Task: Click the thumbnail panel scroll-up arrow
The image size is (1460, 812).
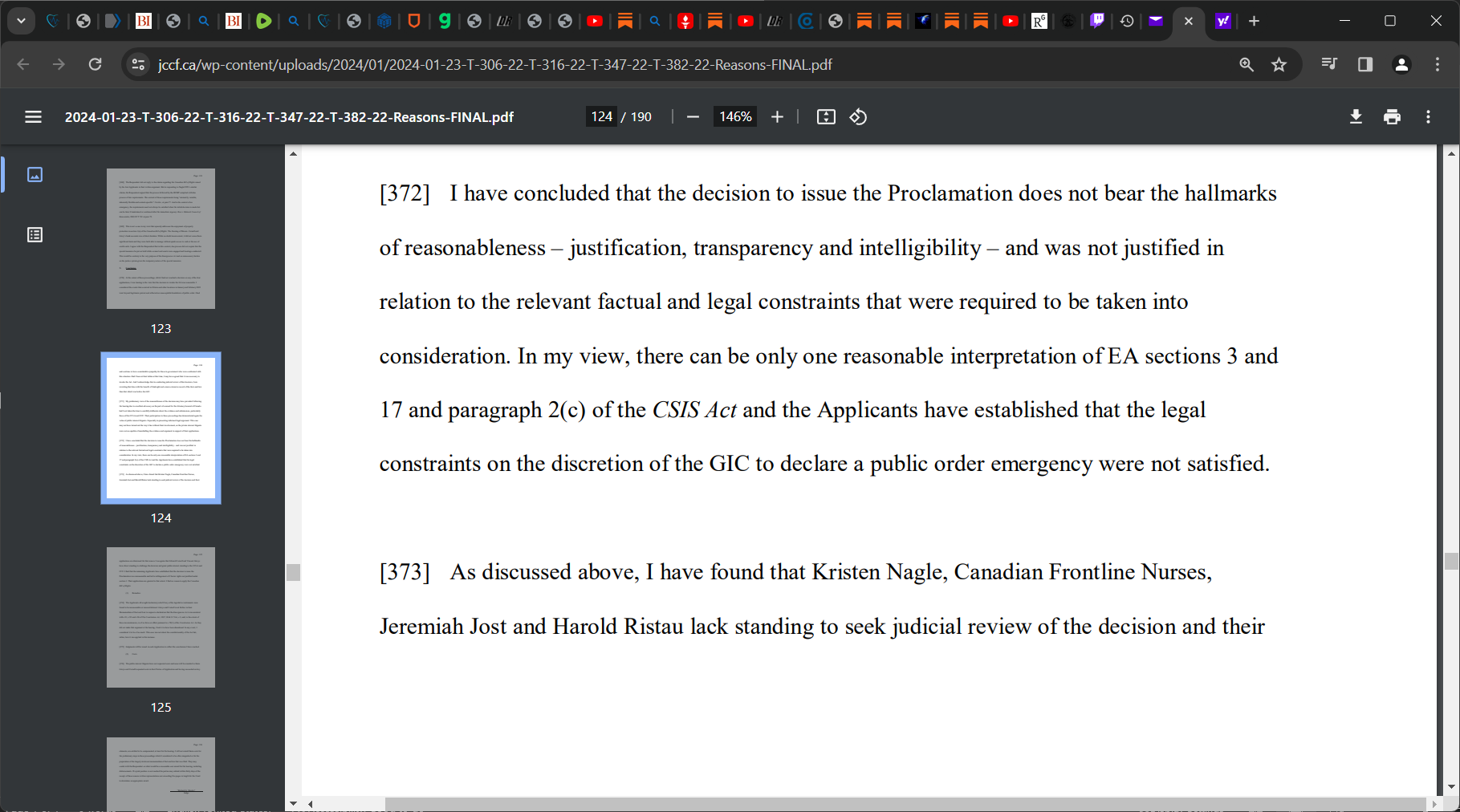Action: click(x=293, y=153)
